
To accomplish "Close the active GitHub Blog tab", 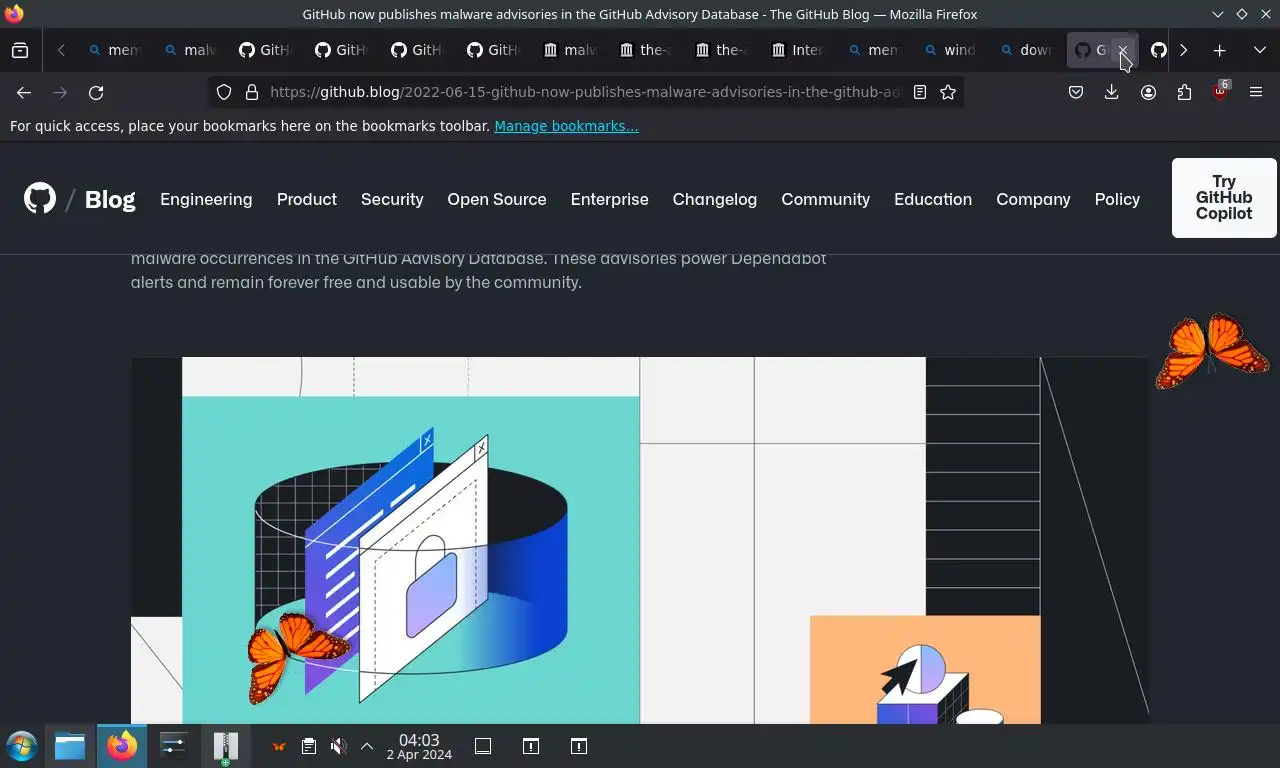I will [1122, 50].
